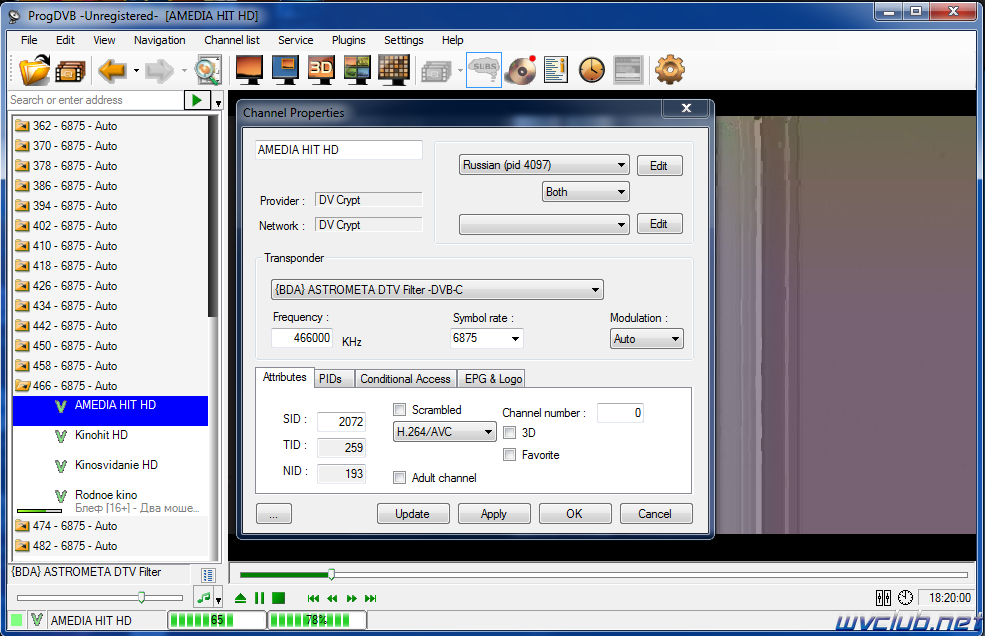Select Kinohit HD channel in list
Image resolution: width=985 pixels, height=636 pixels.
coord(101,435)
